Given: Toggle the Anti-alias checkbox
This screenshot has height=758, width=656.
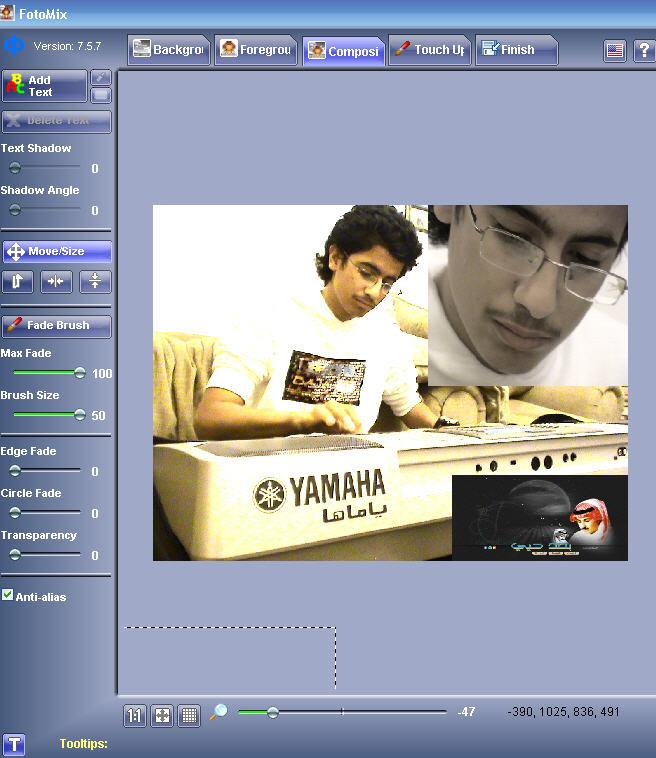Looking at the screenshot, I should (8, 596).
